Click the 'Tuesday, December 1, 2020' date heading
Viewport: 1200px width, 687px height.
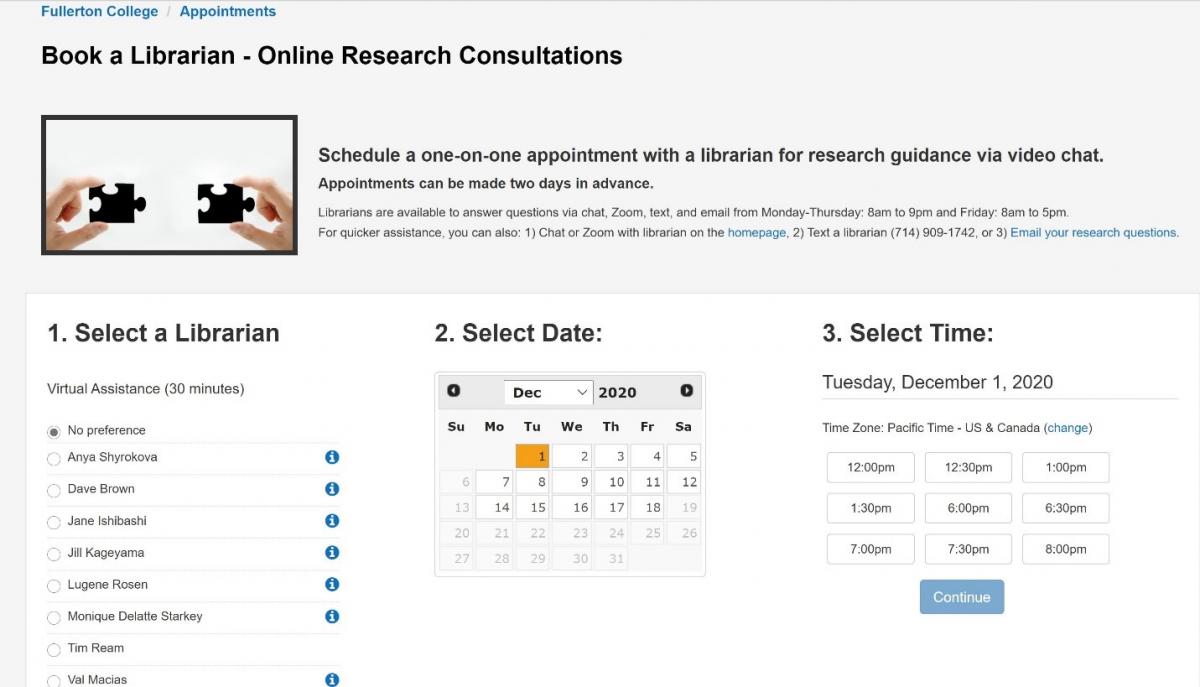coord(938,382)
